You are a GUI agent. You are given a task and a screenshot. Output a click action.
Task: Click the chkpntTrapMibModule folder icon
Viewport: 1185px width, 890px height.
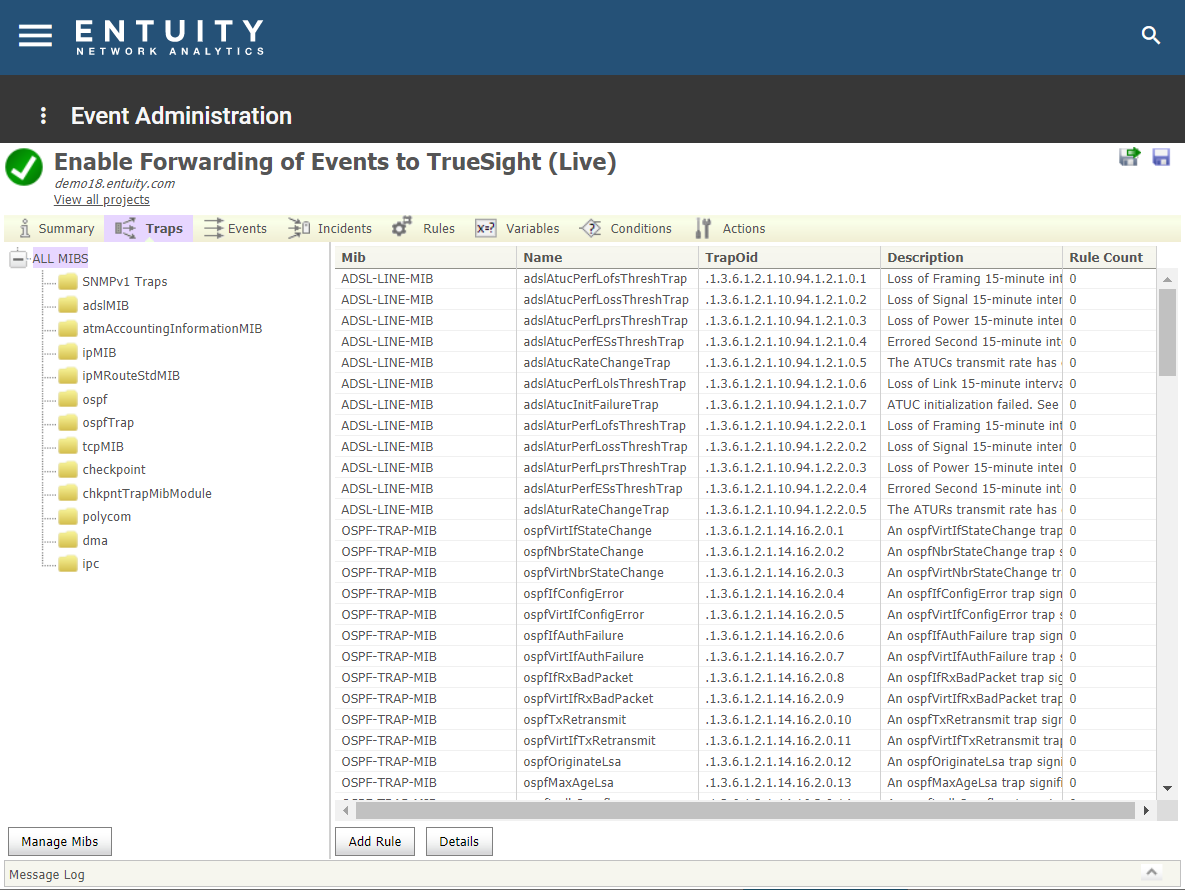pyautogui.click(x=69, y=493)
